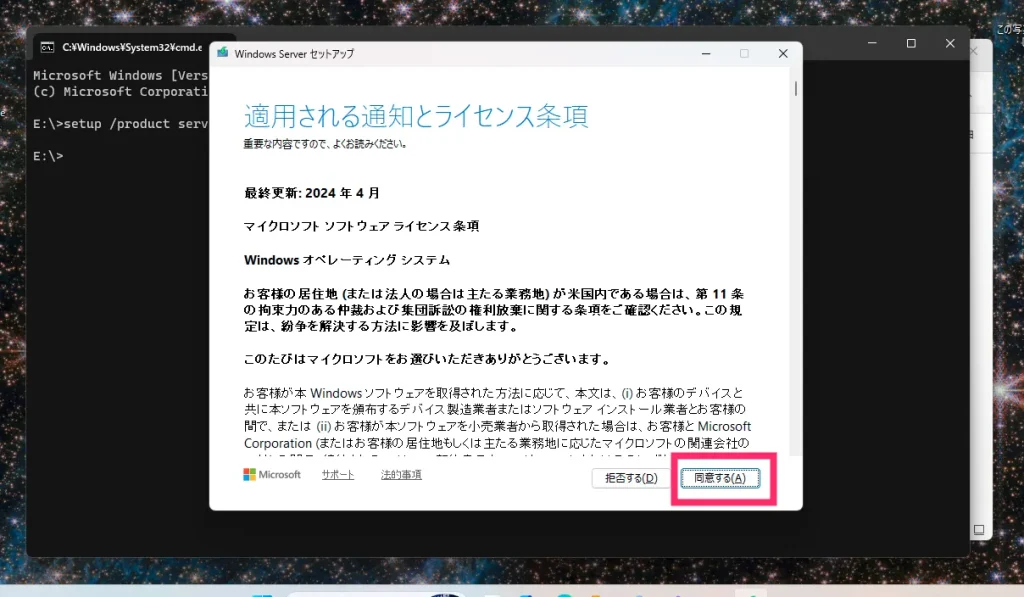Click the 最終更新: 2024 年 4 月 text
1024x597 pixels.
pos(312,193)
